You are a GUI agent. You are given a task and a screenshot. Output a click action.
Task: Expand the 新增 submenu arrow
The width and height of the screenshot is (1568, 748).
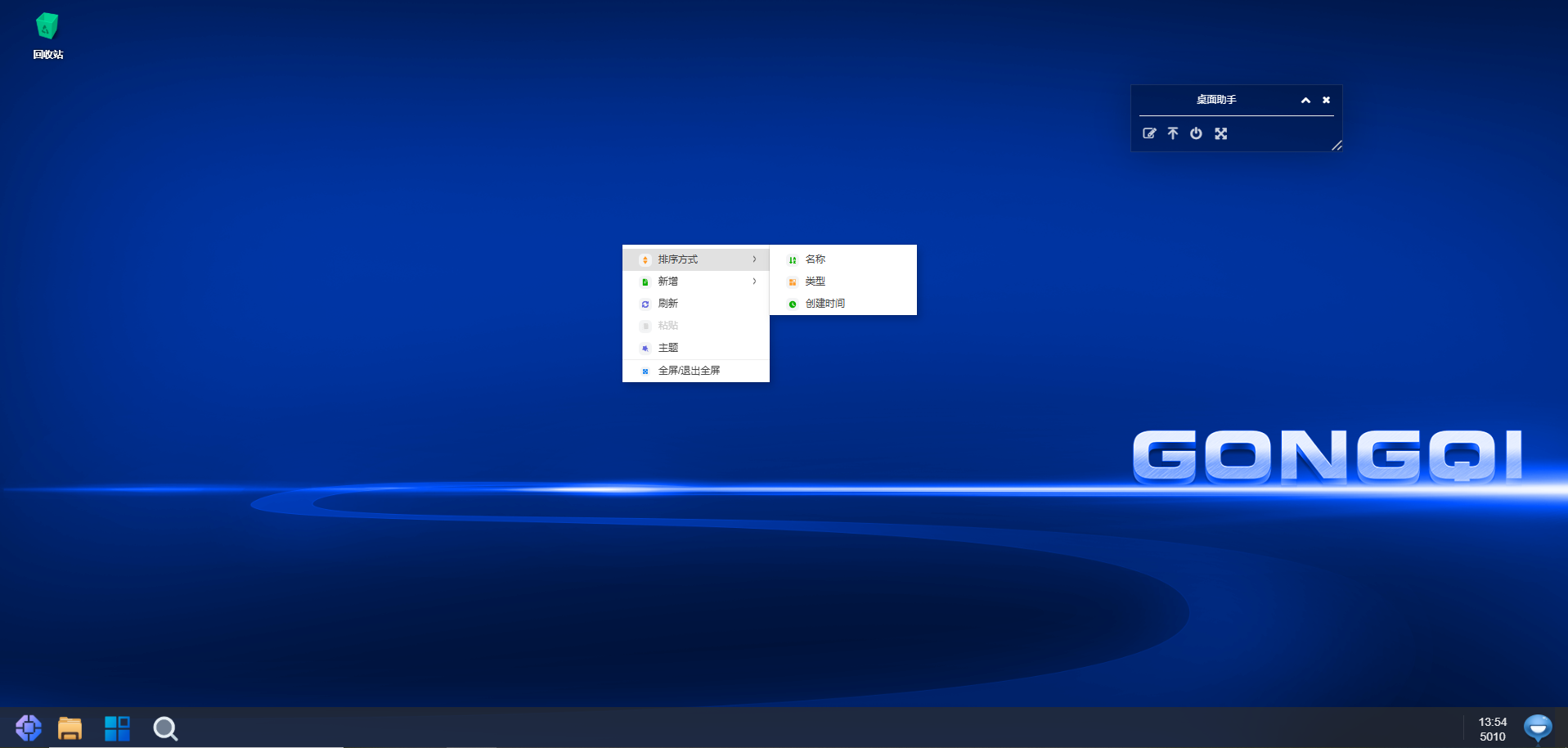pyautogui.click(x=754, y=282)
